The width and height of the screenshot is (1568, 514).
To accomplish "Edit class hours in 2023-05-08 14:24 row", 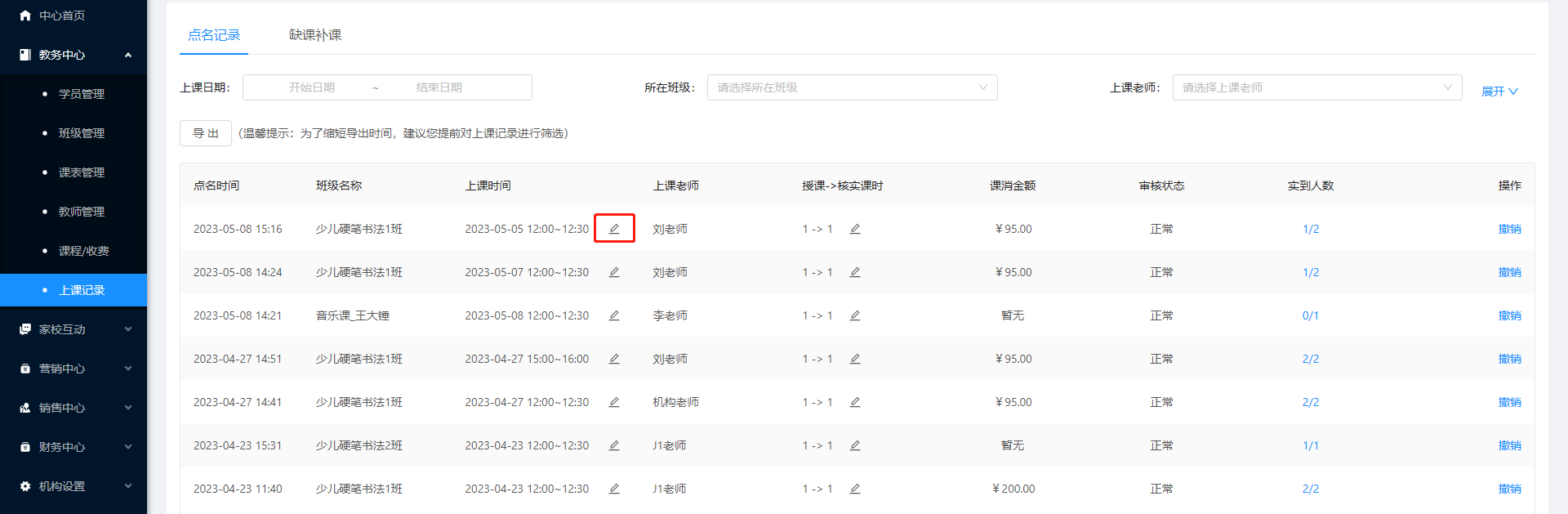I will click(x=855, y=272).
